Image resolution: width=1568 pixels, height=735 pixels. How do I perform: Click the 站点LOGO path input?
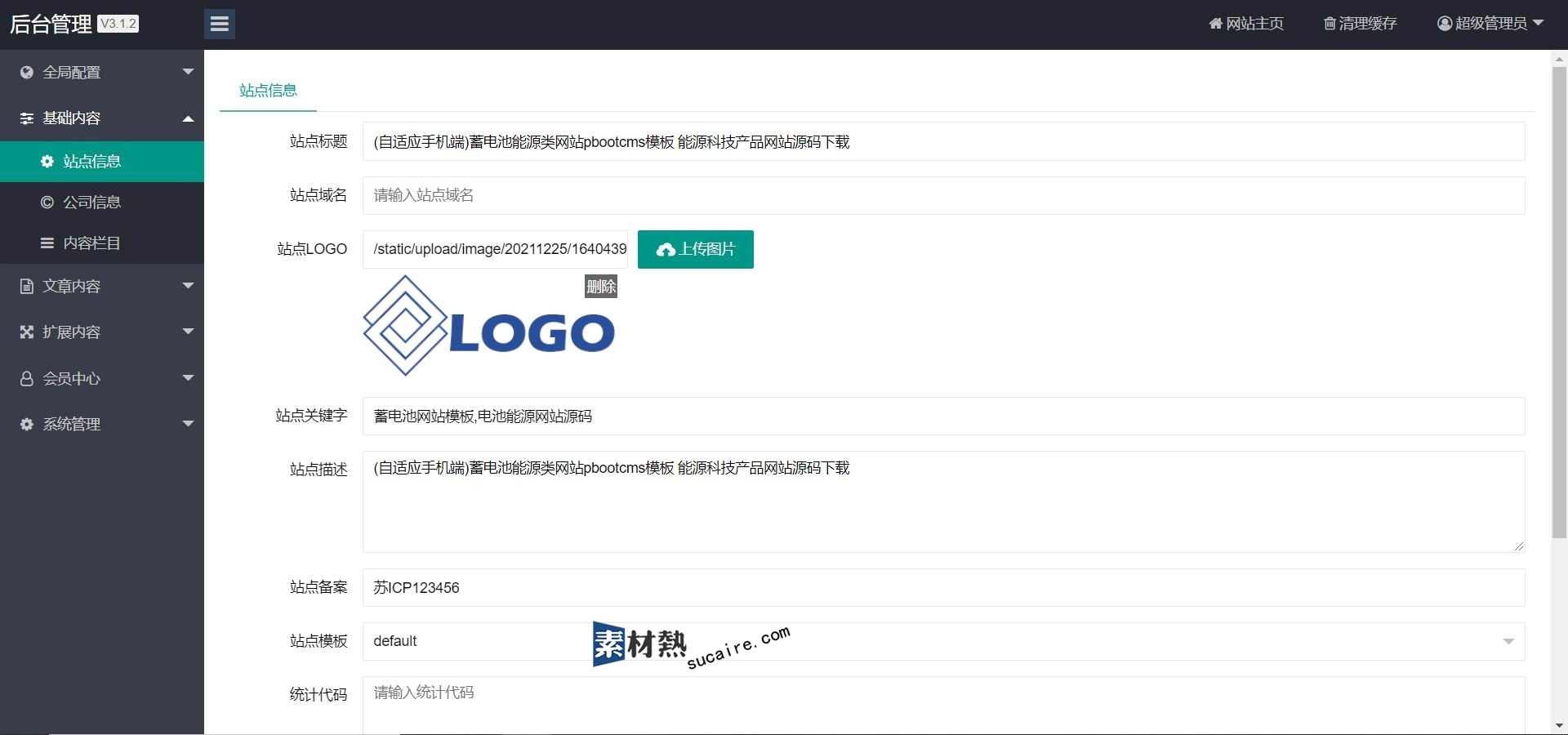[x=495, y=249]
